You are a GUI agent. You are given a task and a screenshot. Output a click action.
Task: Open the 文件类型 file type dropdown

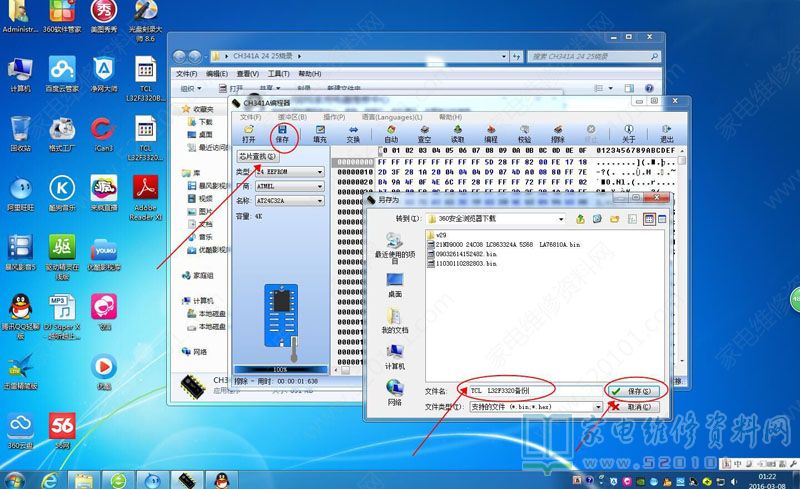point(598,407)
